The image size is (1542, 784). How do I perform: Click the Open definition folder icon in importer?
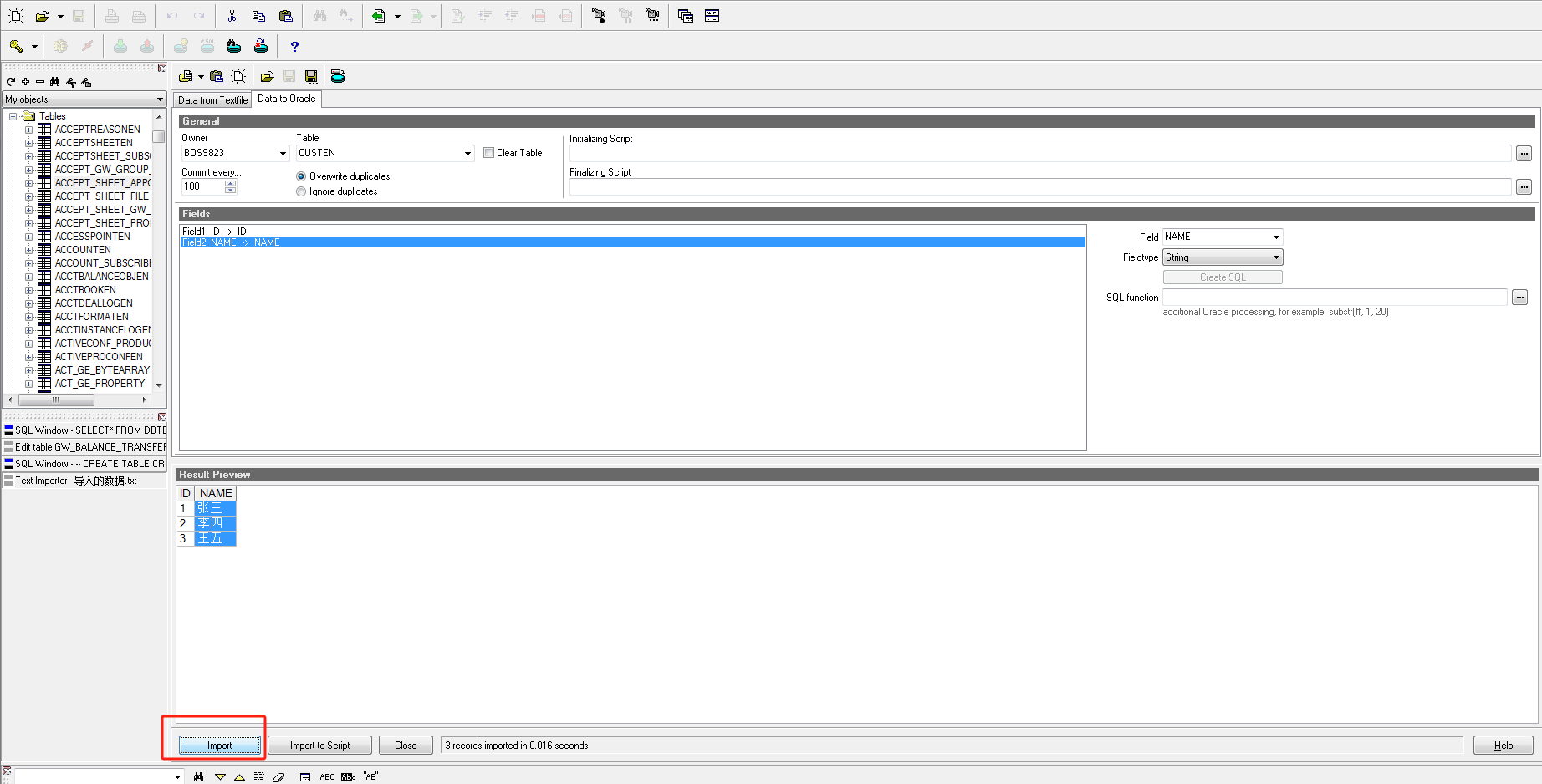click(268, 76)
